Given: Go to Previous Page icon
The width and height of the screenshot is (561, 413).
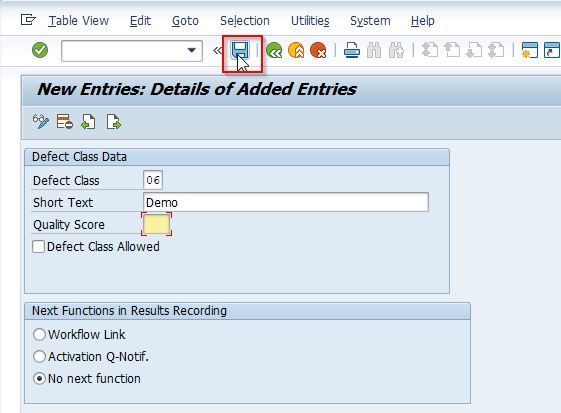Looking at the screenshot, I should (x=452, y=50).
